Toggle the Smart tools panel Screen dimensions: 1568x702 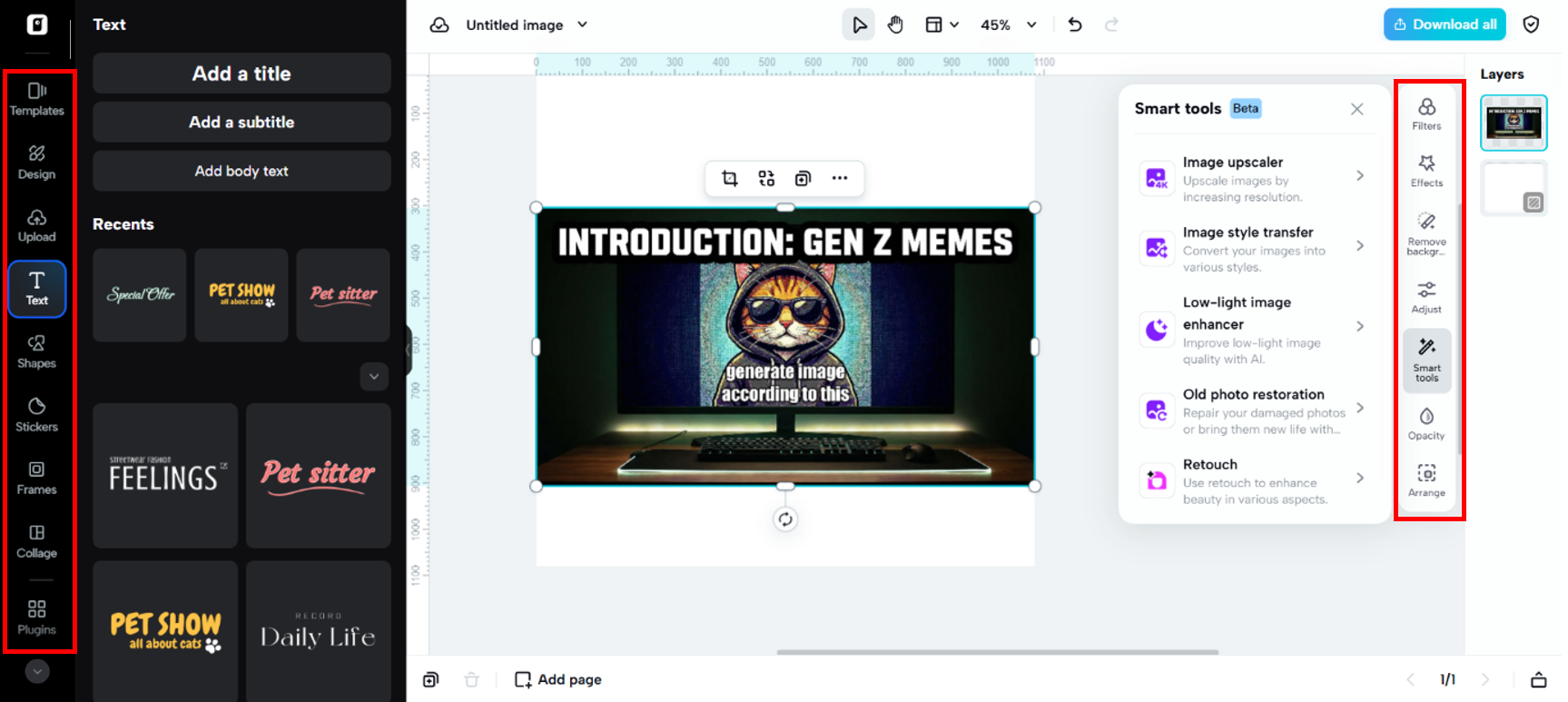1425,360
